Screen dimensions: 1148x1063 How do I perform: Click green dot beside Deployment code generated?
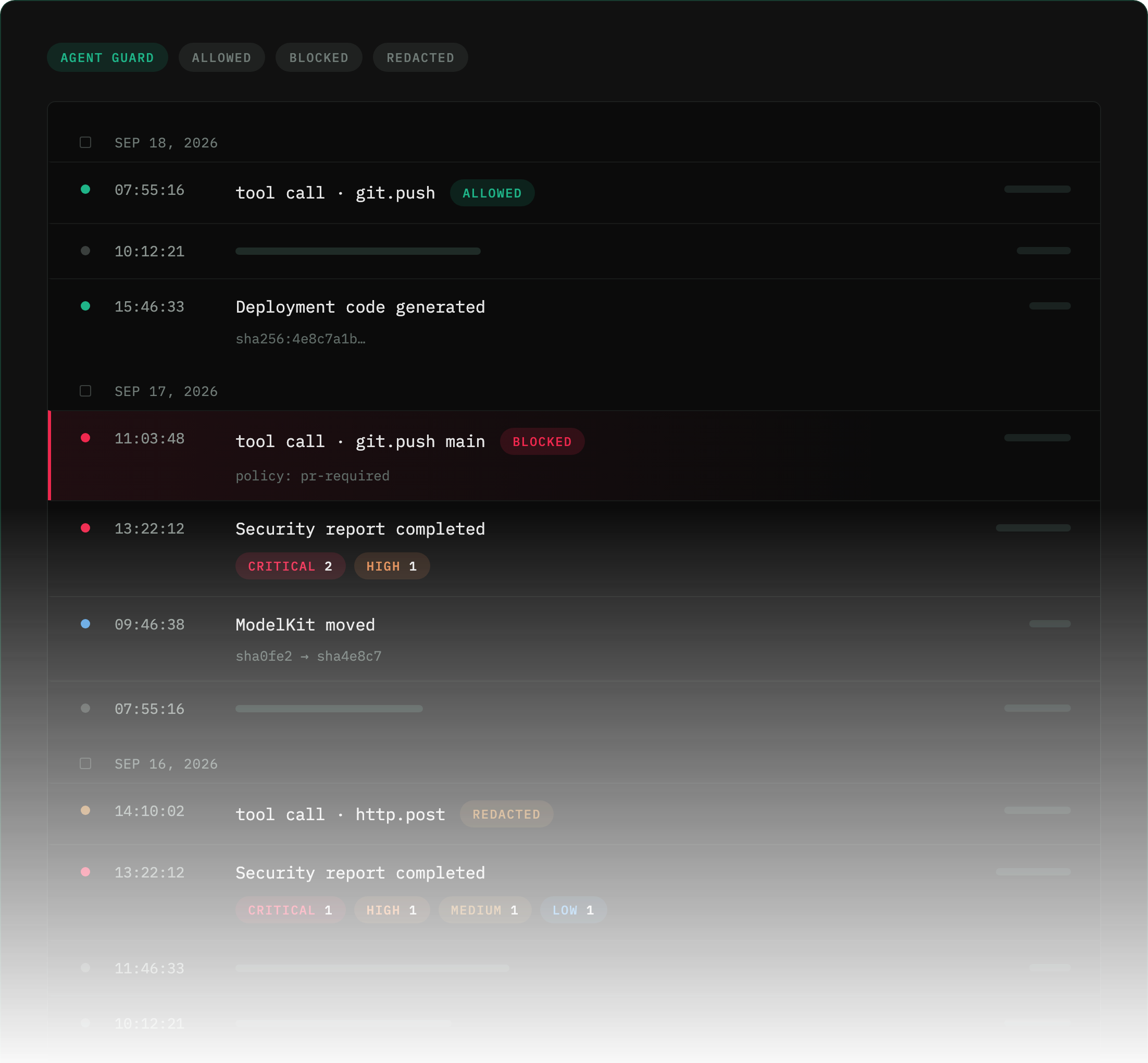click(x=85, y=306)
